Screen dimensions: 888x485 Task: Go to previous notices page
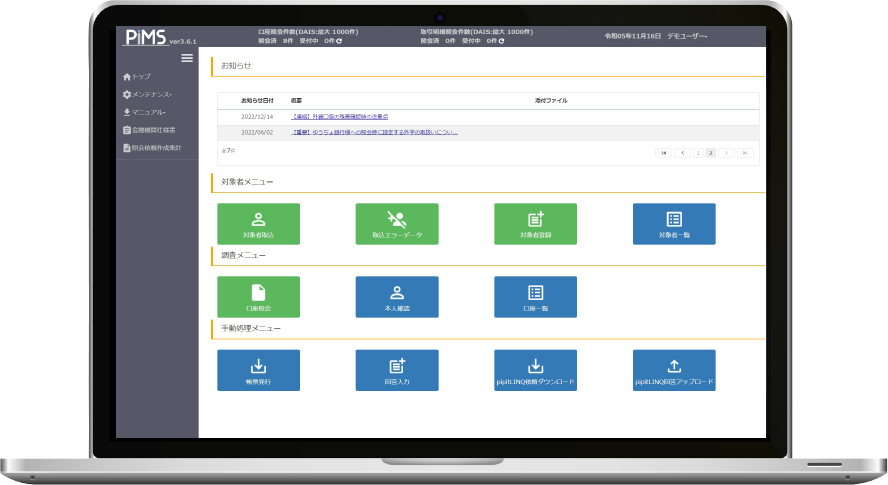(682, 153)
